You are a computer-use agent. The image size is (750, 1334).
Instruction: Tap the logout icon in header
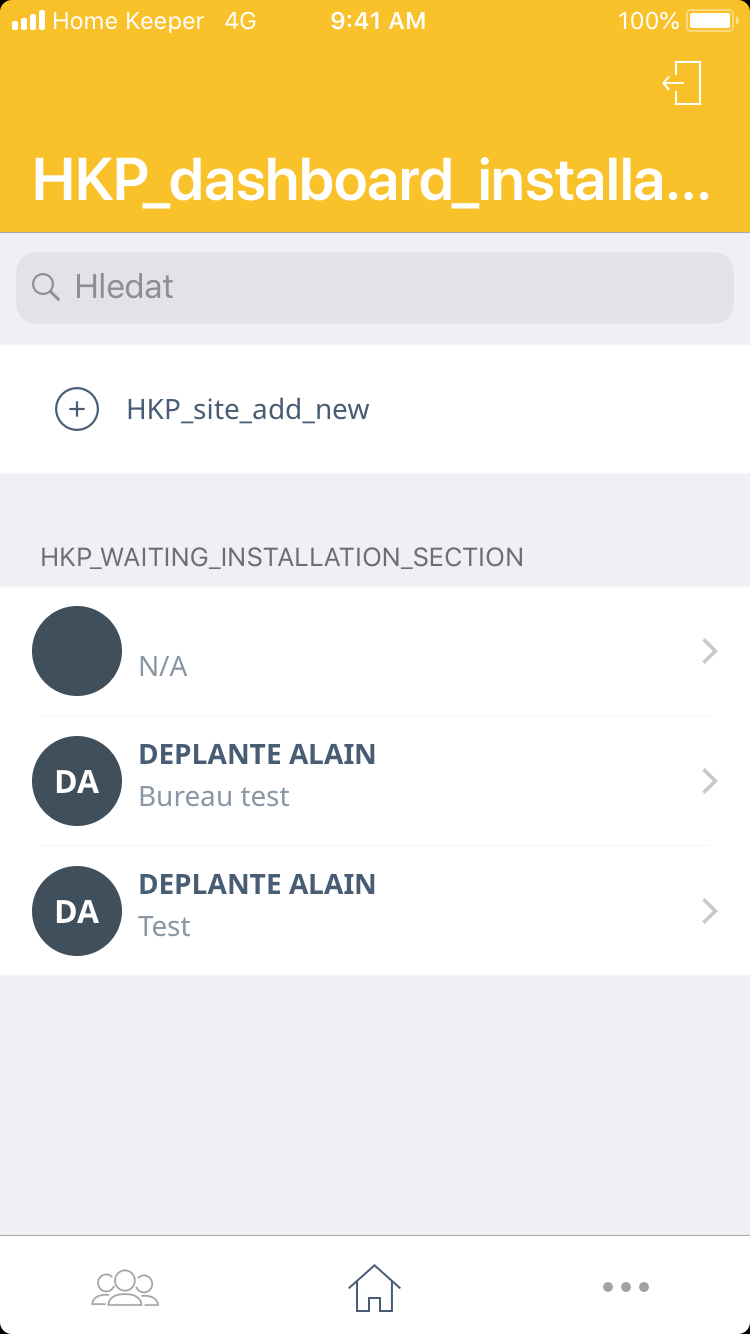683,83
